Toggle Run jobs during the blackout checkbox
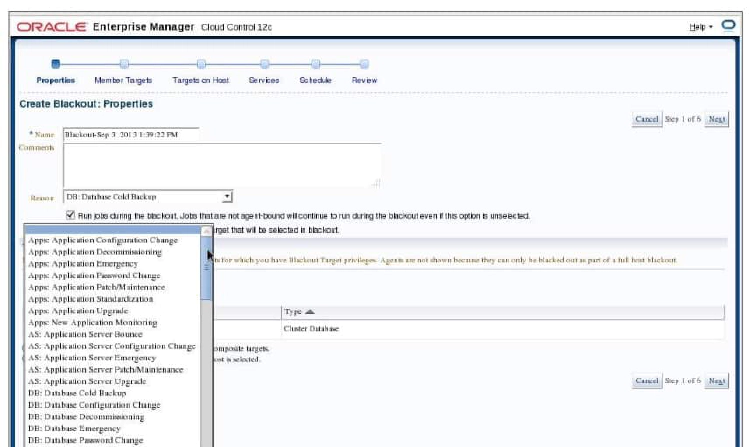 point(70,215)
